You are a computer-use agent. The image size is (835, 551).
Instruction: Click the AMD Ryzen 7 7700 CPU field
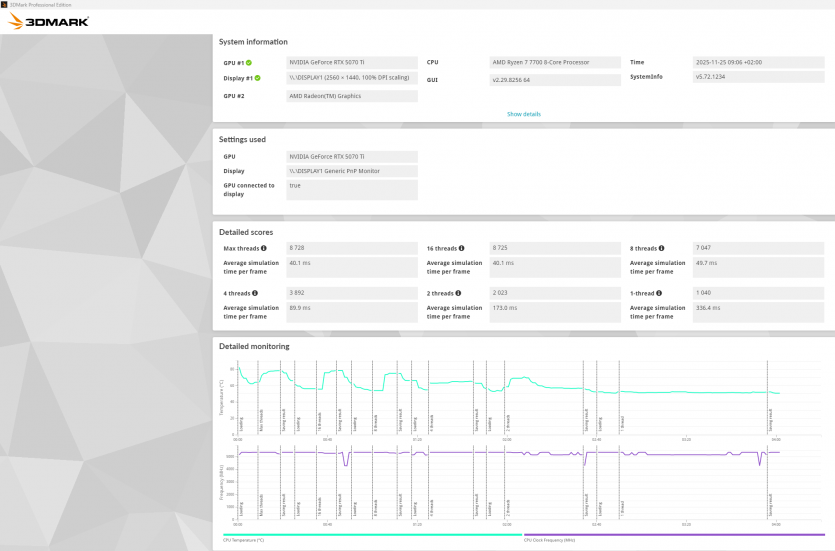coord(553,62)
